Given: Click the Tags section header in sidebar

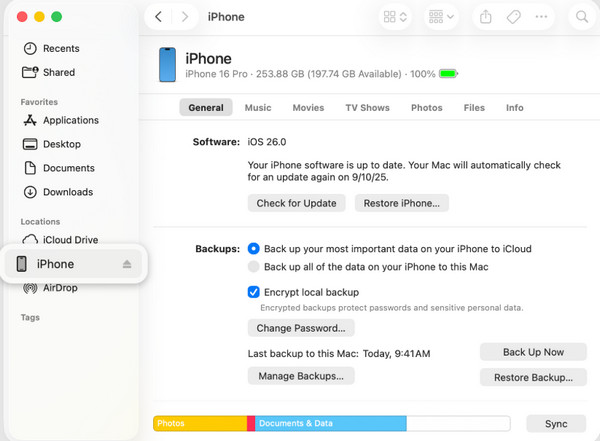Looking at the screenshot, I should [x=30, y=317].
